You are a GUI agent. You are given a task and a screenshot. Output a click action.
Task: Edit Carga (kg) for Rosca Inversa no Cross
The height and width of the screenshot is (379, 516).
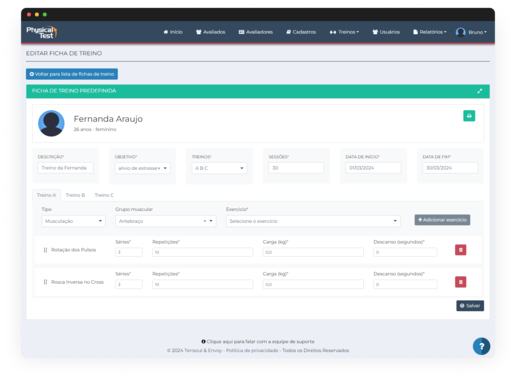coord(313,284)
